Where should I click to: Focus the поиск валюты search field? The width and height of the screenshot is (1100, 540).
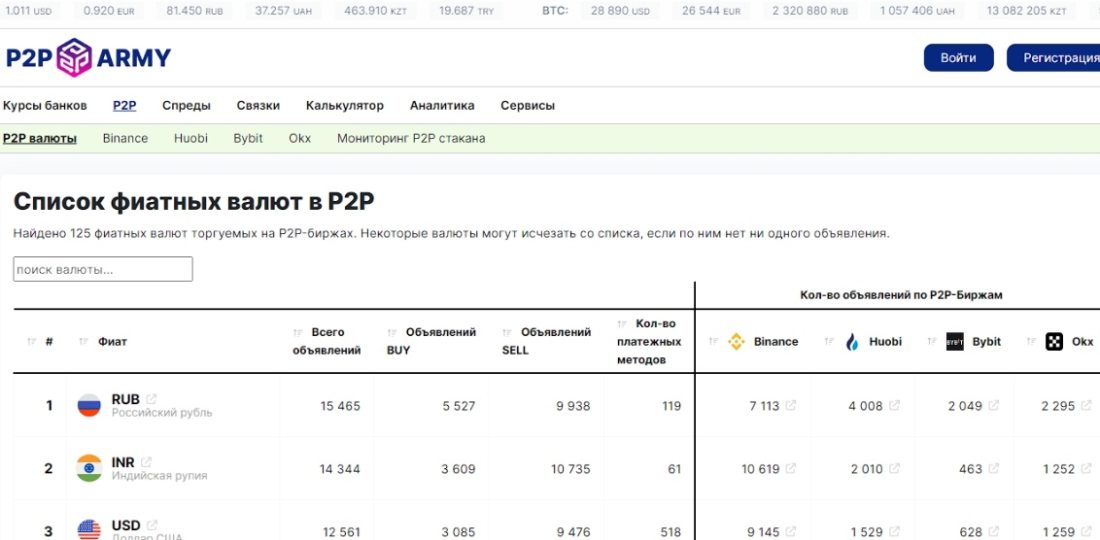103,269
